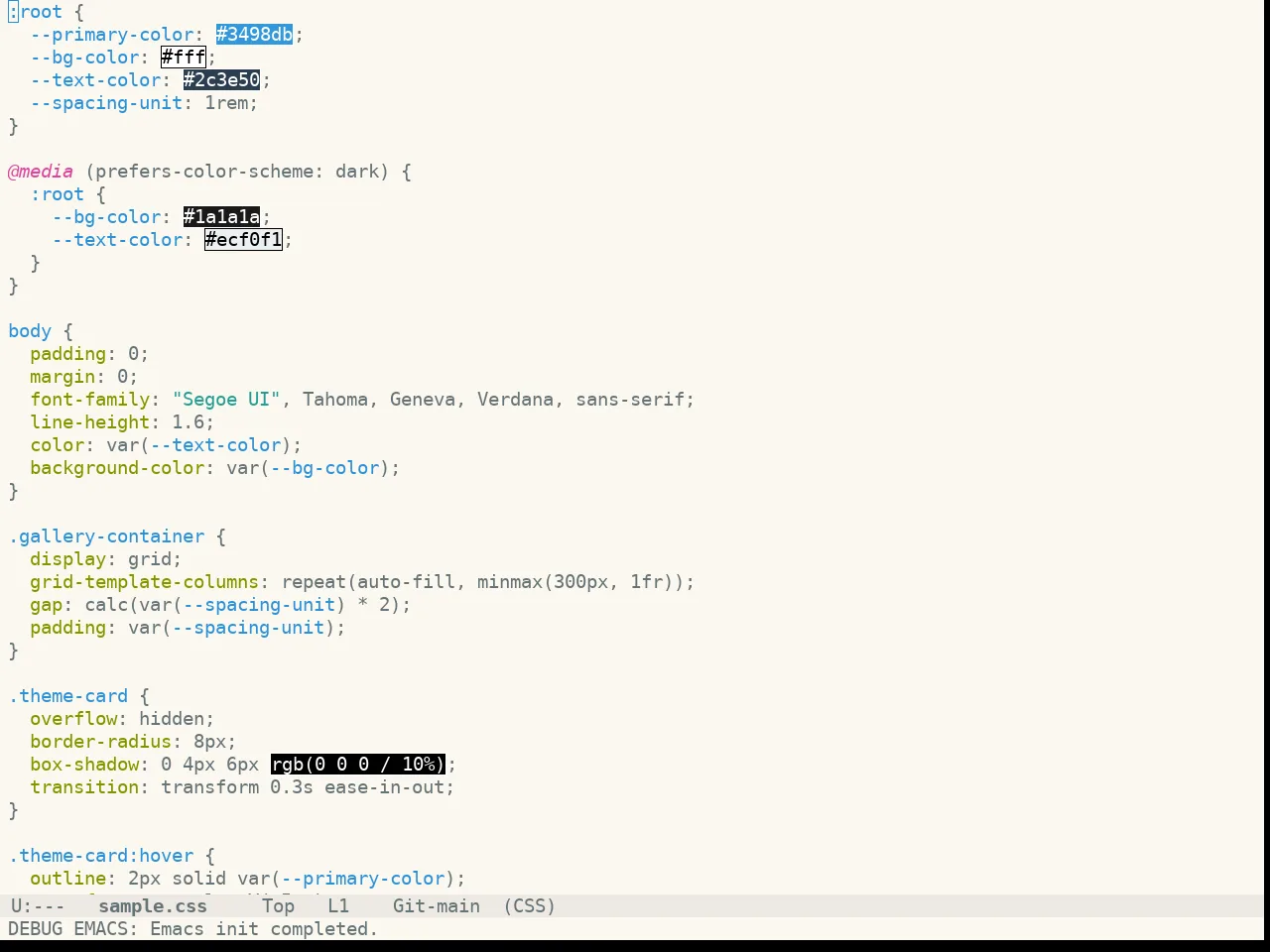Click the .theme-card:hover selector

pos(101,856)
